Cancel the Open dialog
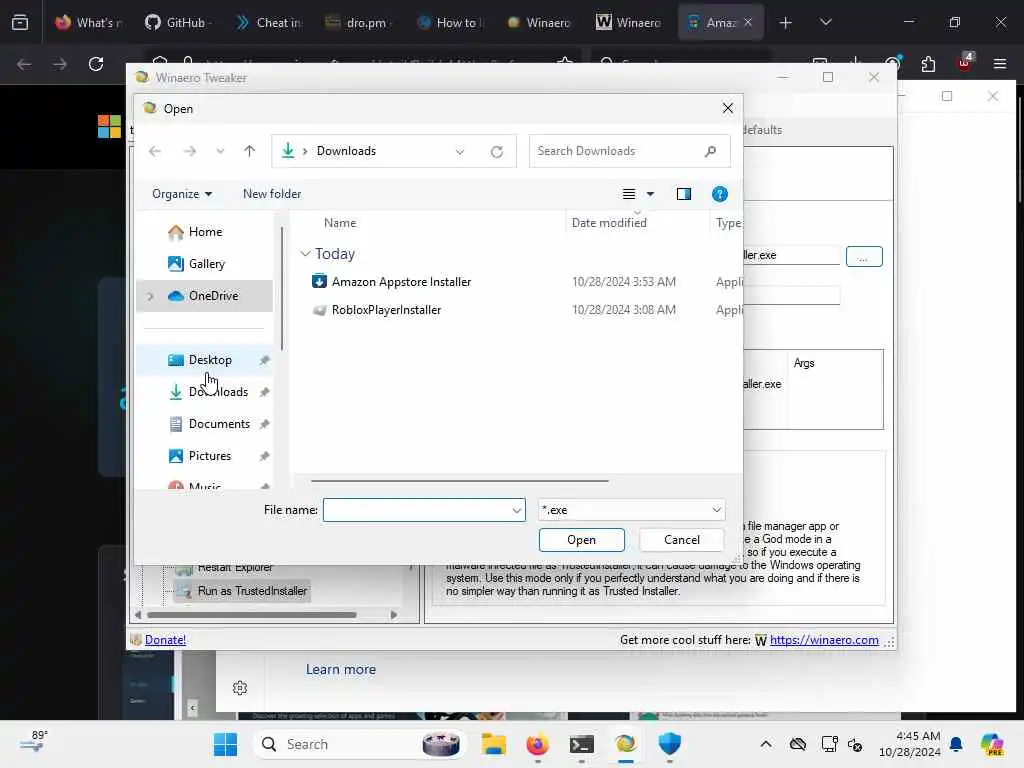This screenshot has width=1024, height=768. pyautogui.click(x=681, y=540)
